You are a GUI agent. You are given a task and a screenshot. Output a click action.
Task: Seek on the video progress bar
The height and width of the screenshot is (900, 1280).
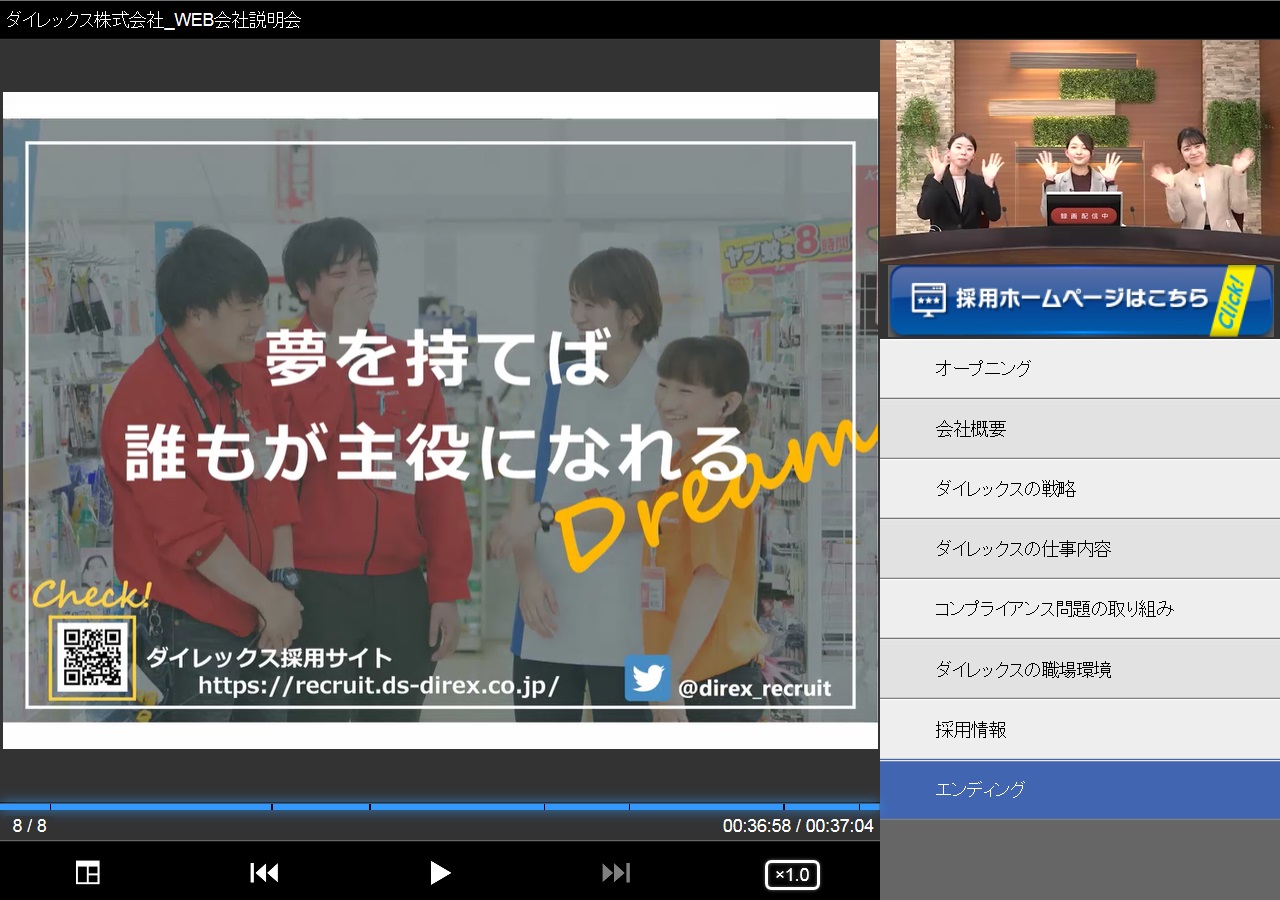[x=440, y=806]
